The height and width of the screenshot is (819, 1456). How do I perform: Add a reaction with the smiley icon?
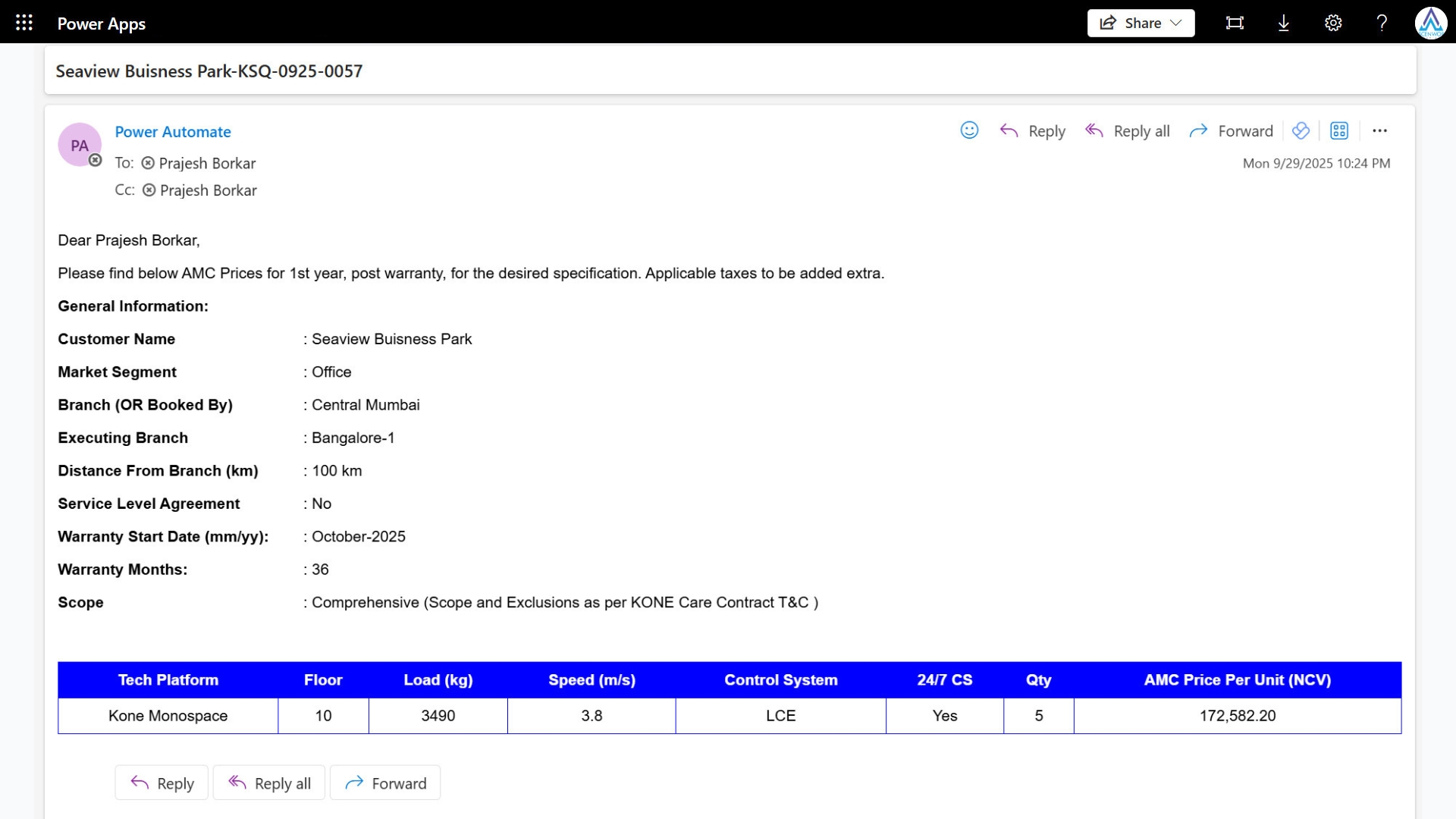click(969, 130)
